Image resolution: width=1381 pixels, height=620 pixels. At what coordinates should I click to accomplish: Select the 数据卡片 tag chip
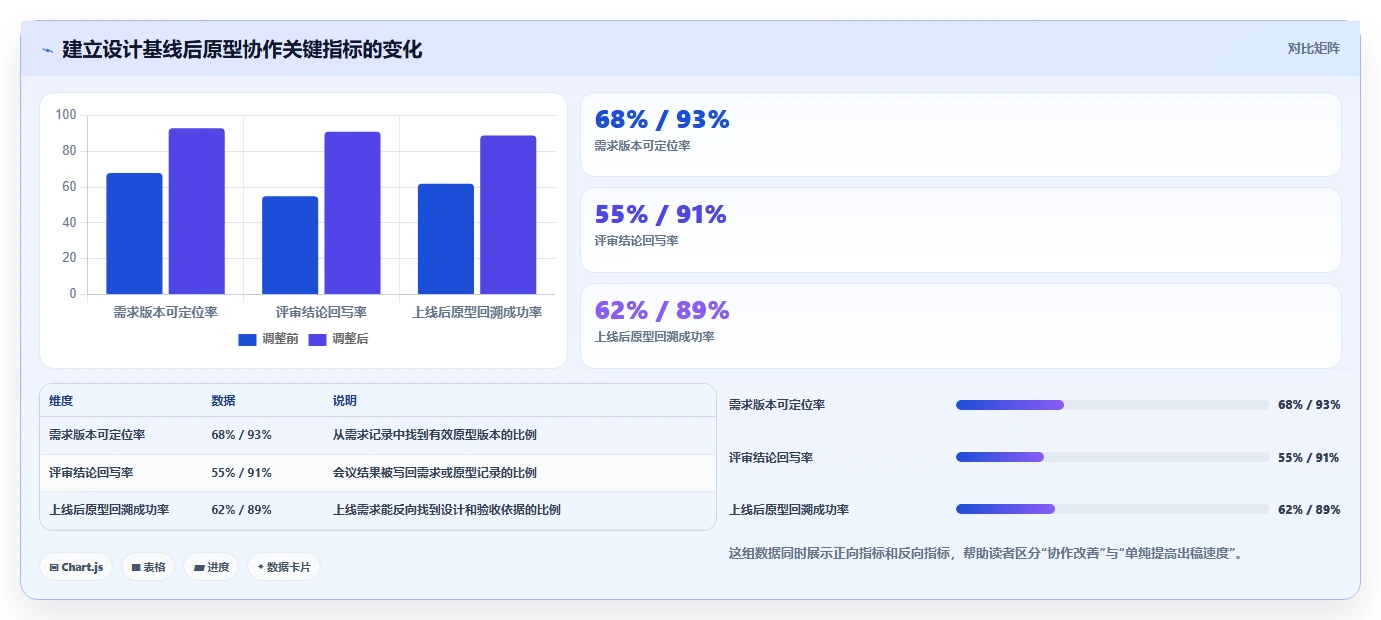click(x=284, y=567)
